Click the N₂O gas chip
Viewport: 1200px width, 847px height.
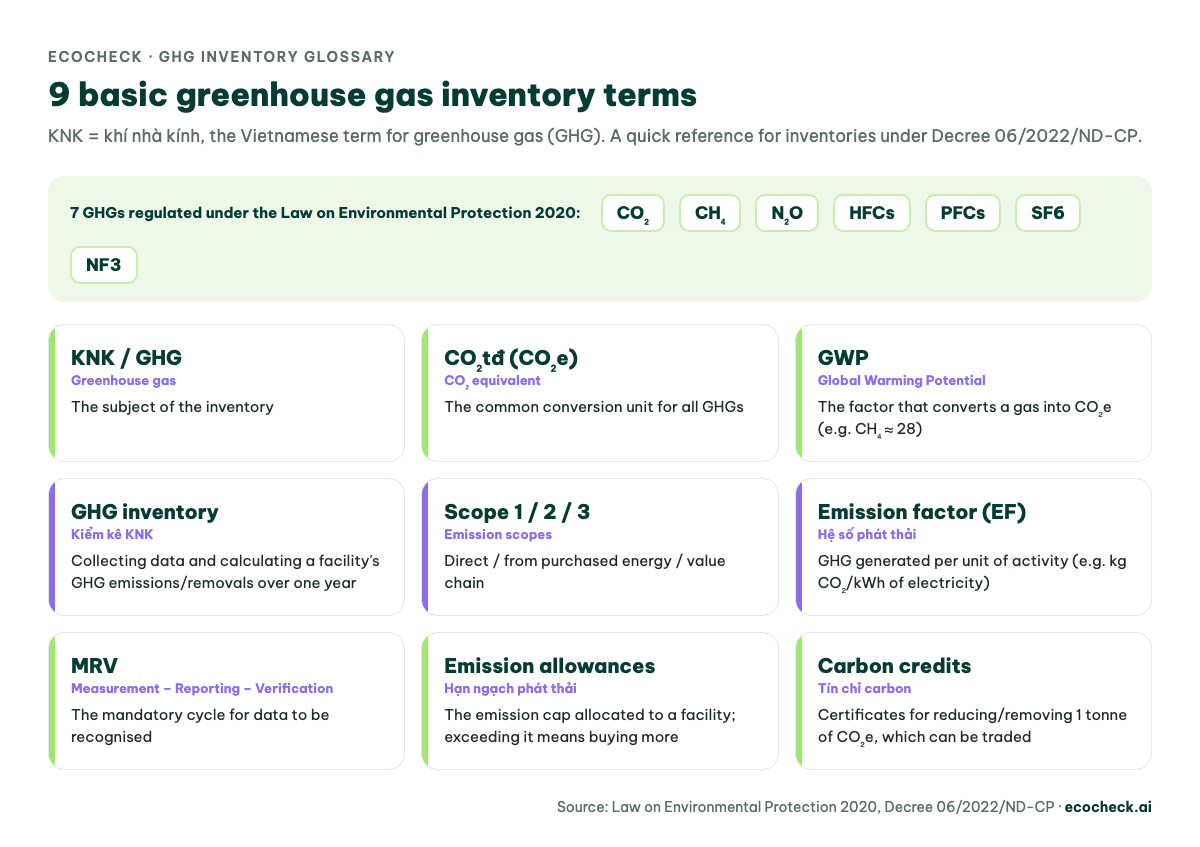(787, 213)
